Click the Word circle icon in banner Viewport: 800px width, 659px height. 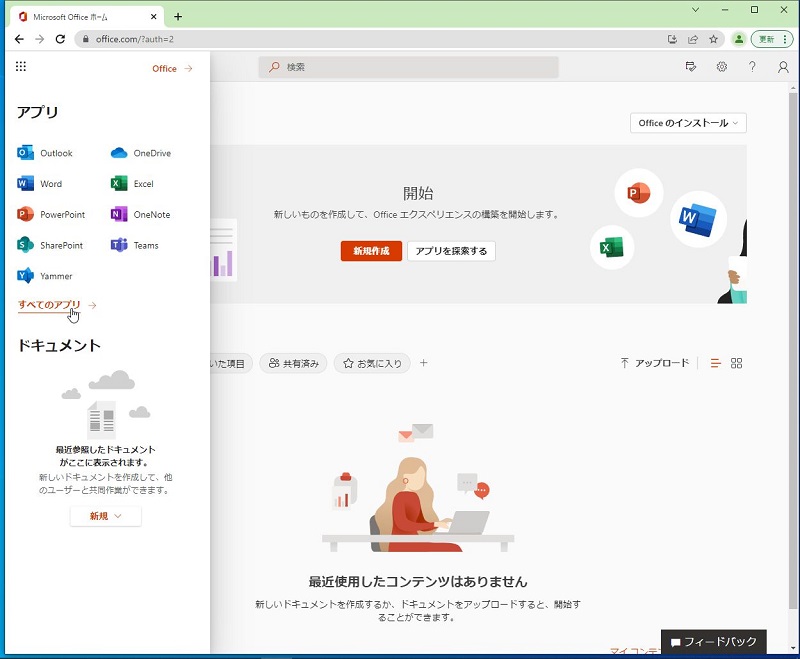(698, 219)
